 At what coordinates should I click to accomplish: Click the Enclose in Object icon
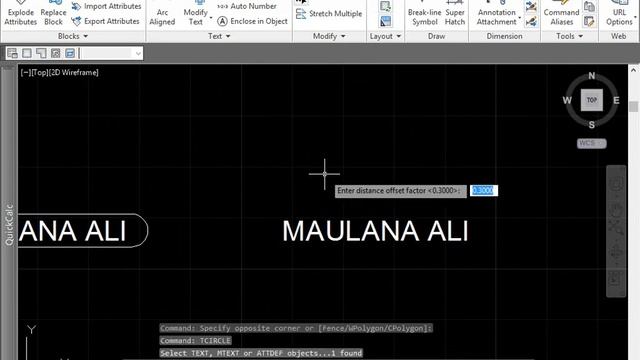coord(222,21)
